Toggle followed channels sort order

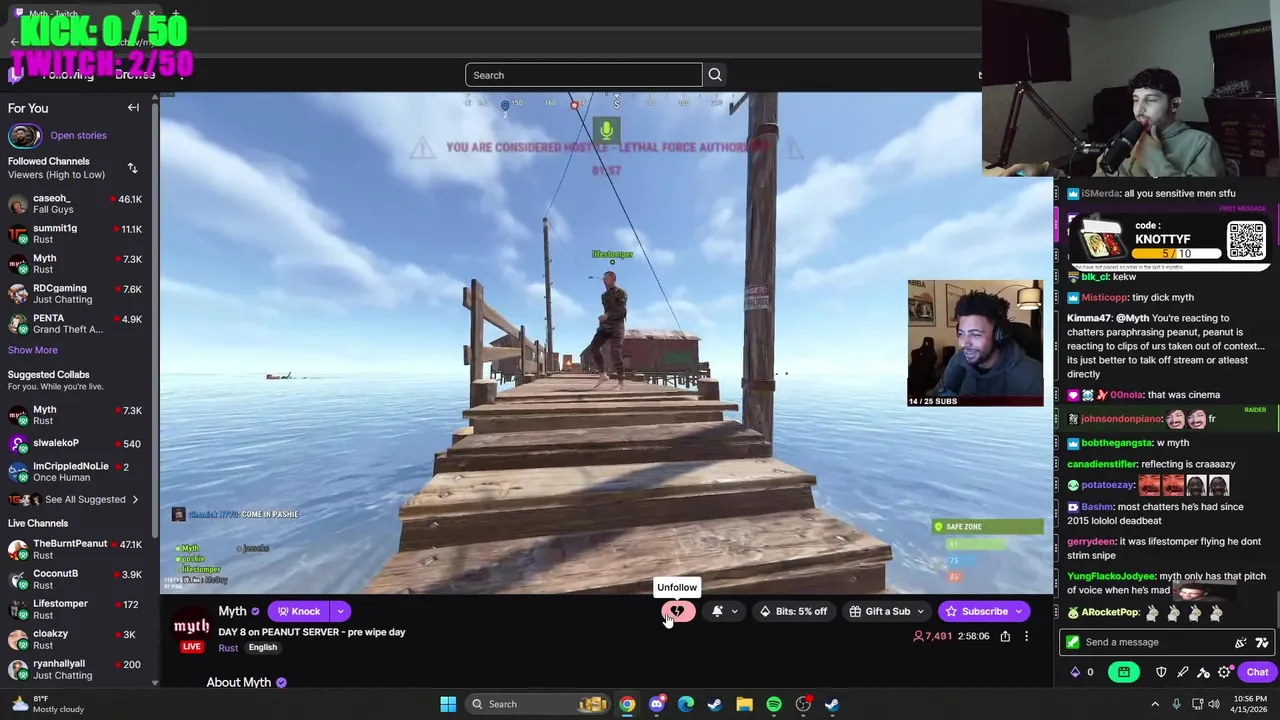coord(132,168)
